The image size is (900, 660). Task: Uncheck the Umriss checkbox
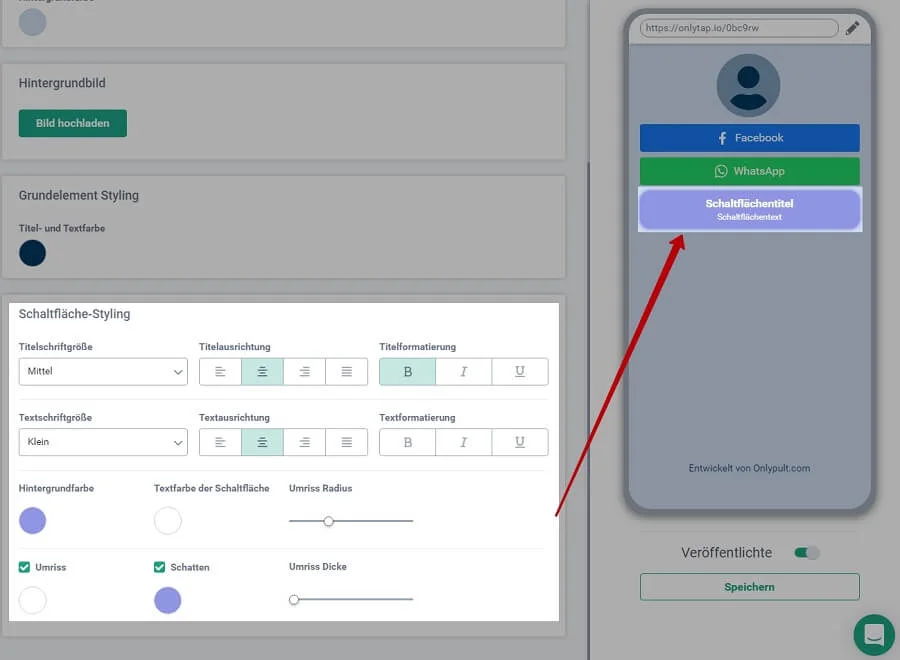[x=25, y=567]
